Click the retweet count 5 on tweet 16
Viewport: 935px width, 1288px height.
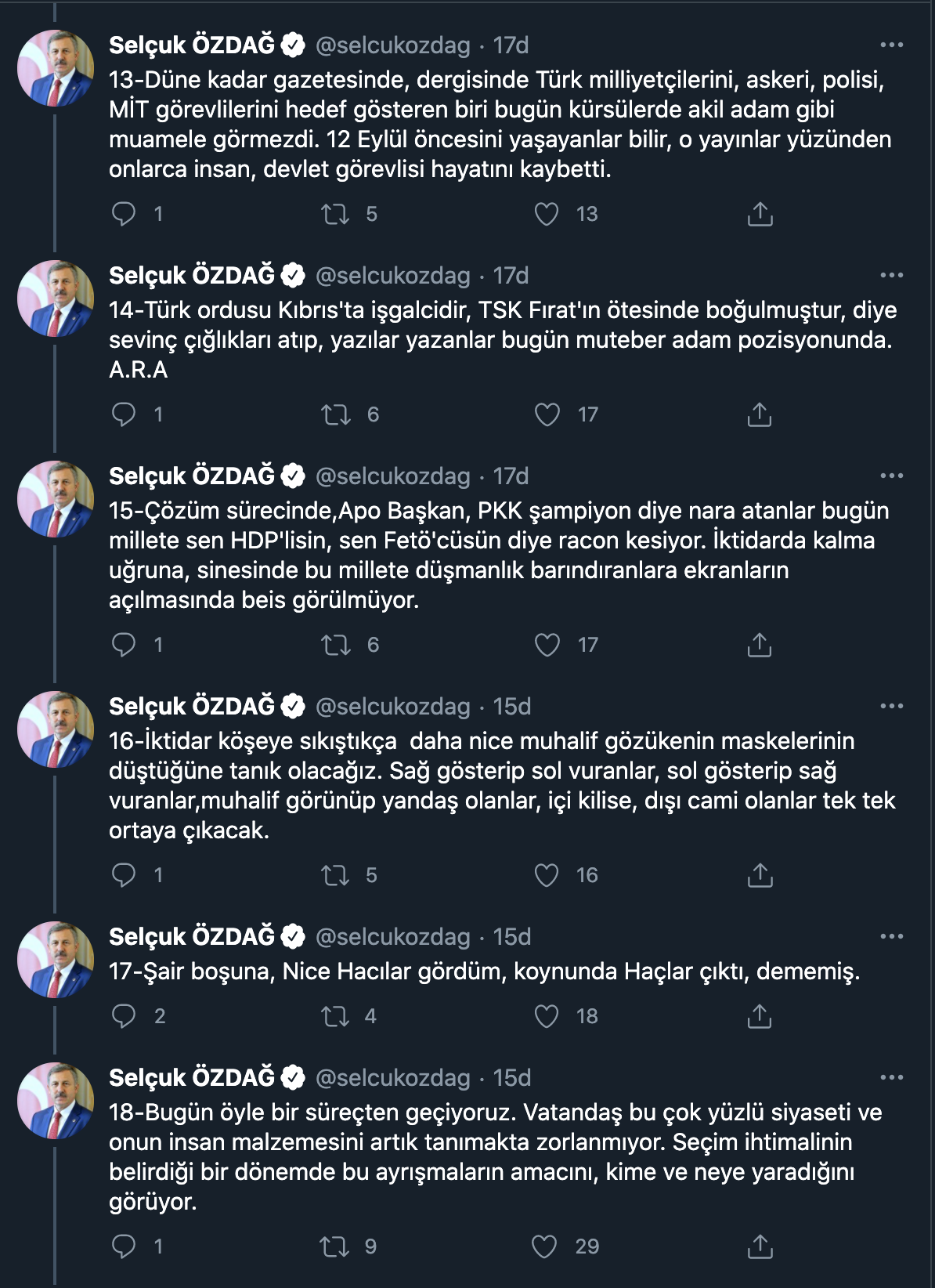[x=371, y=876]
